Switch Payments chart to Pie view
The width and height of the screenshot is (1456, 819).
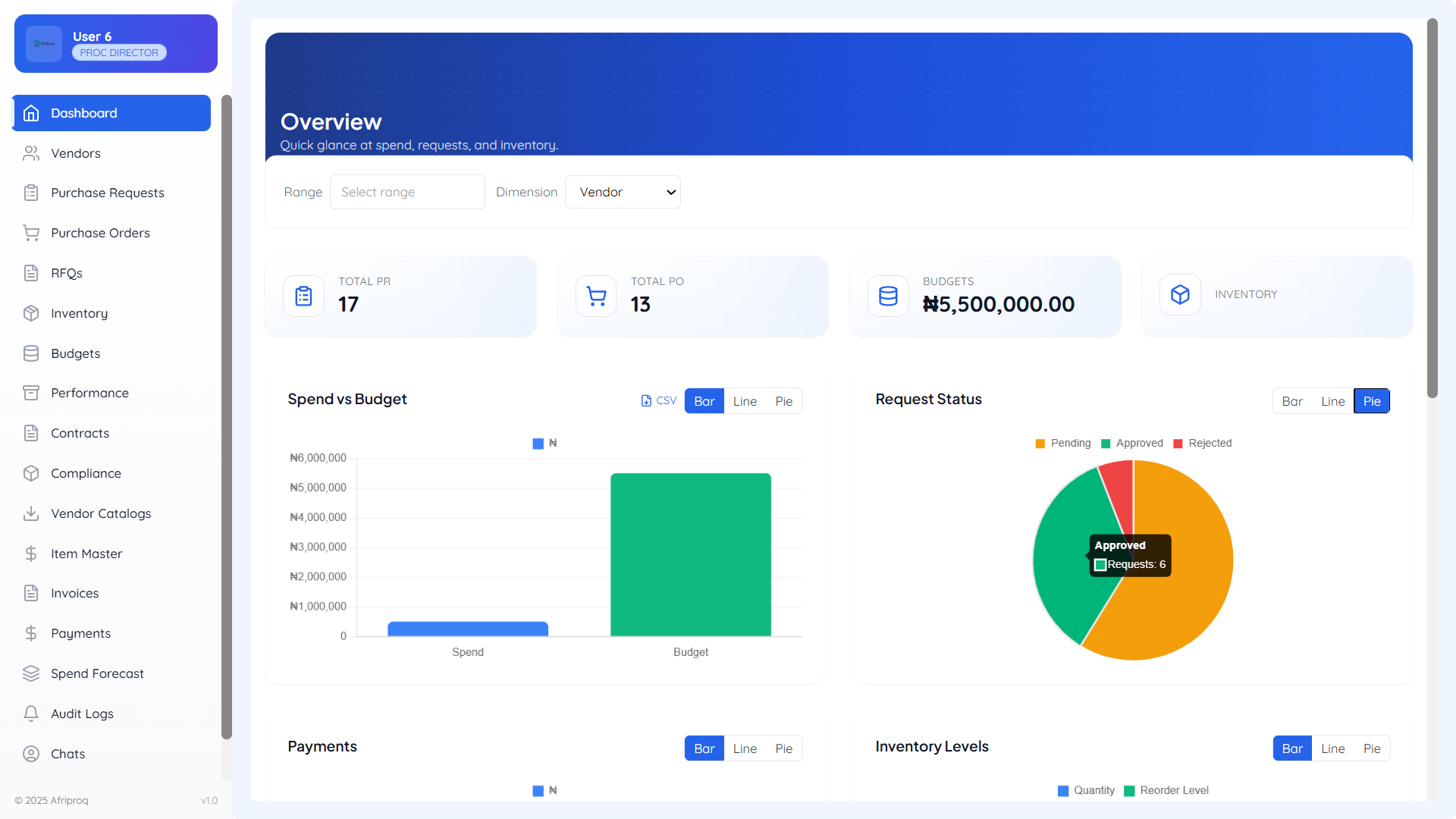coord(784,748)
